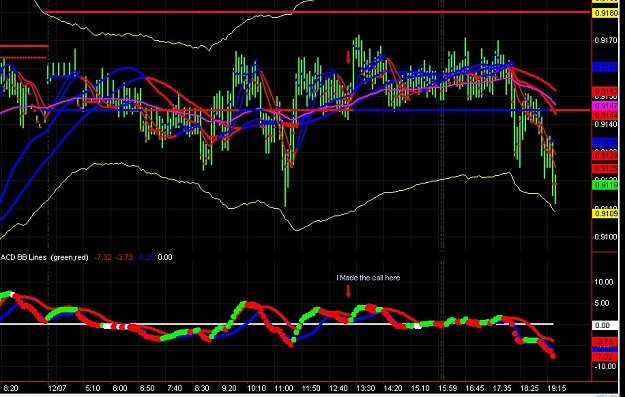
Task: Select the 9:20 time label
Action: [229, 388]
